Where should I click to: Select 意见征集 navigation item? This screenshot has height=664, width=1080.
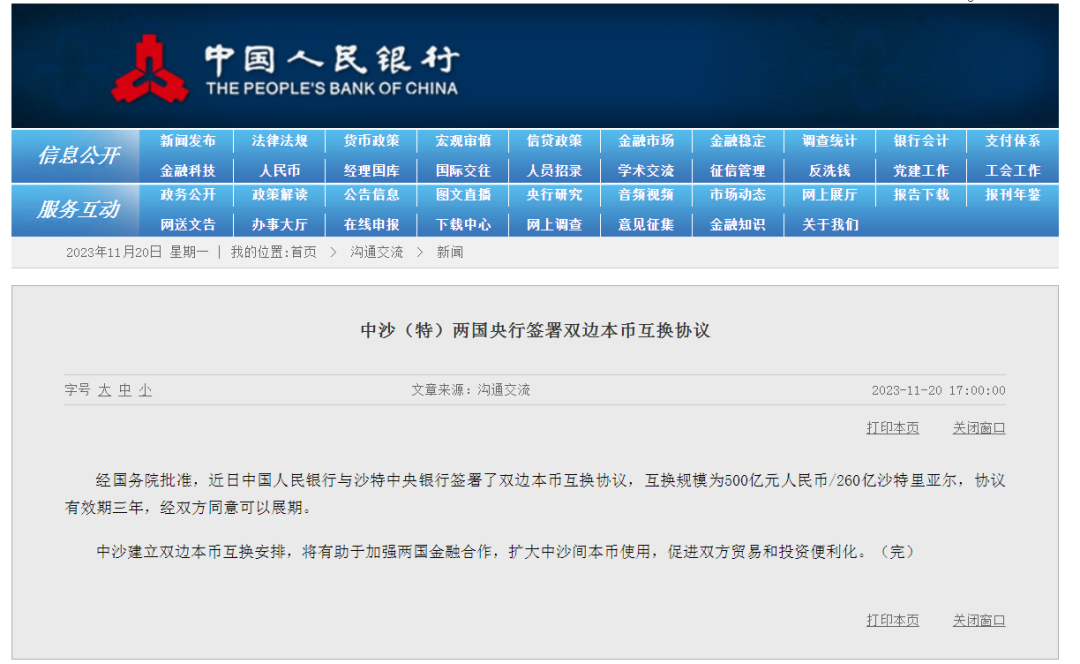646,225
